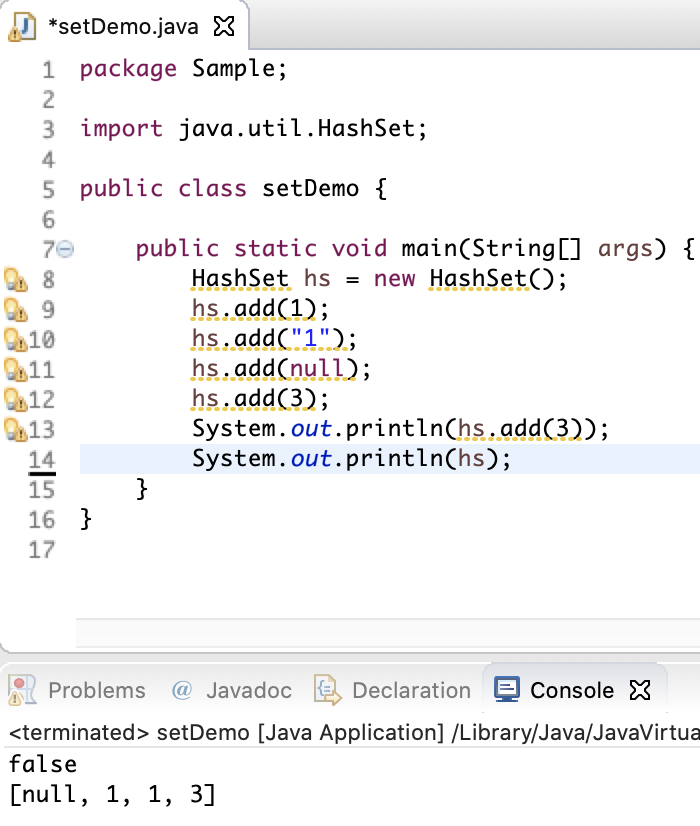This screenshot has height=826, width=700.
Task: Click 'package' keyword on line 1
Action: pos(128,70)
